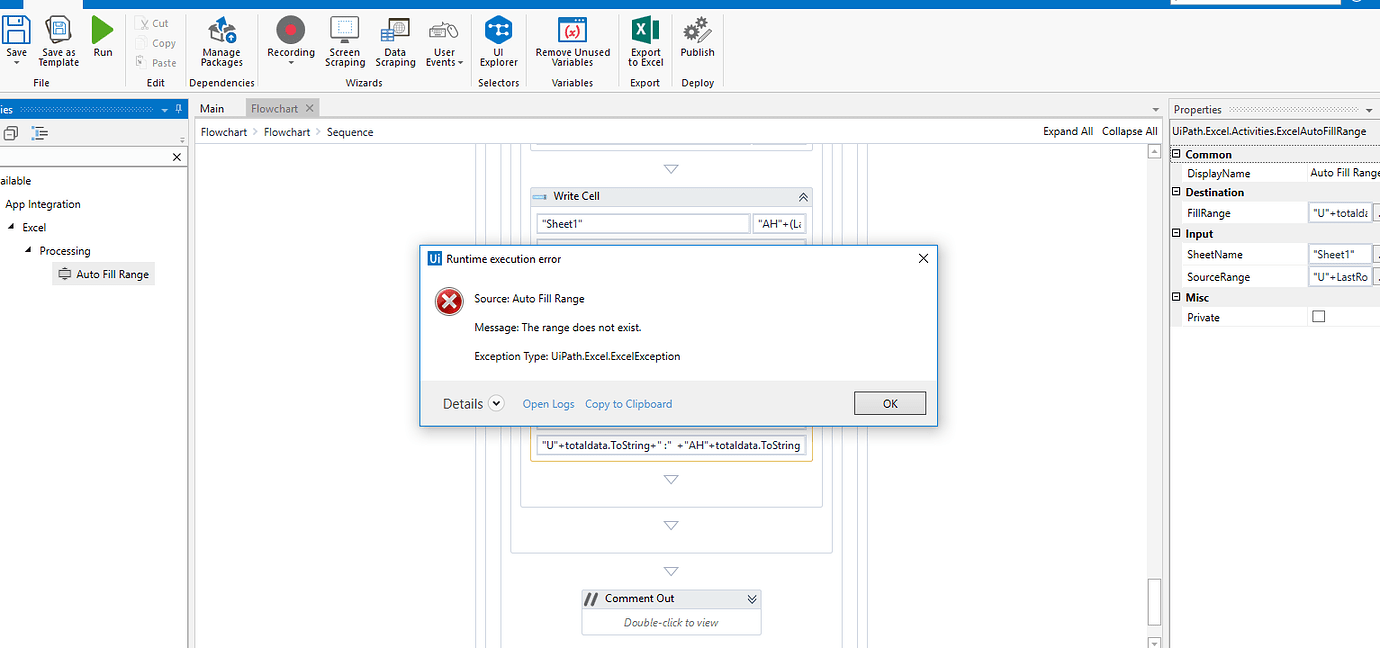Click Open Logs link
Viewport: 1380px width, 648px height.
[548, 404]
